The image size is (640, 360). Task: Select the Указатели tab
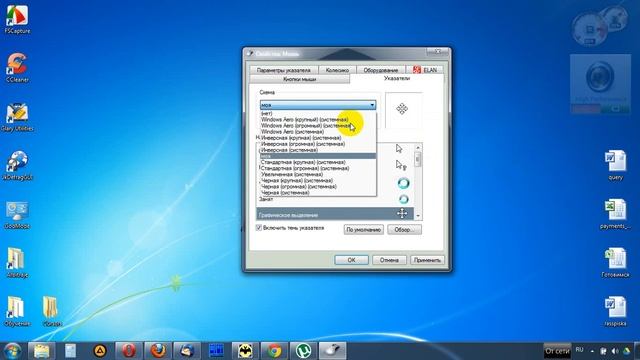[397, 78]
